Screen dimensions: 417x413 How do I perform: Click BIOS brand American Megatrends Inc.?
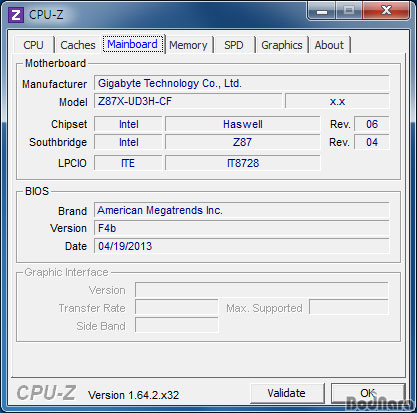242,210
